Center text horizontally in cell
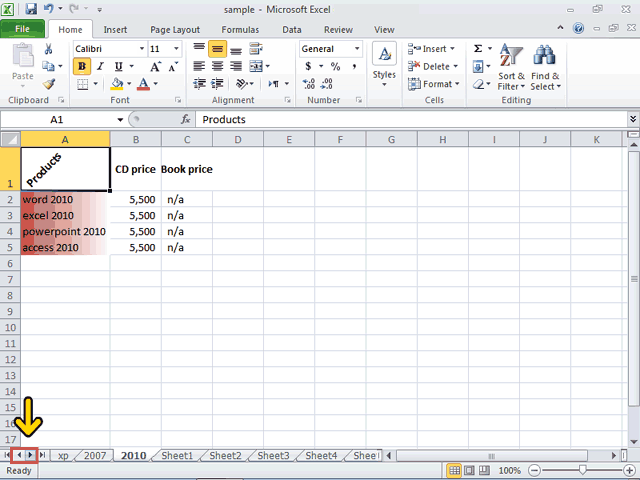 click(217, 66)
